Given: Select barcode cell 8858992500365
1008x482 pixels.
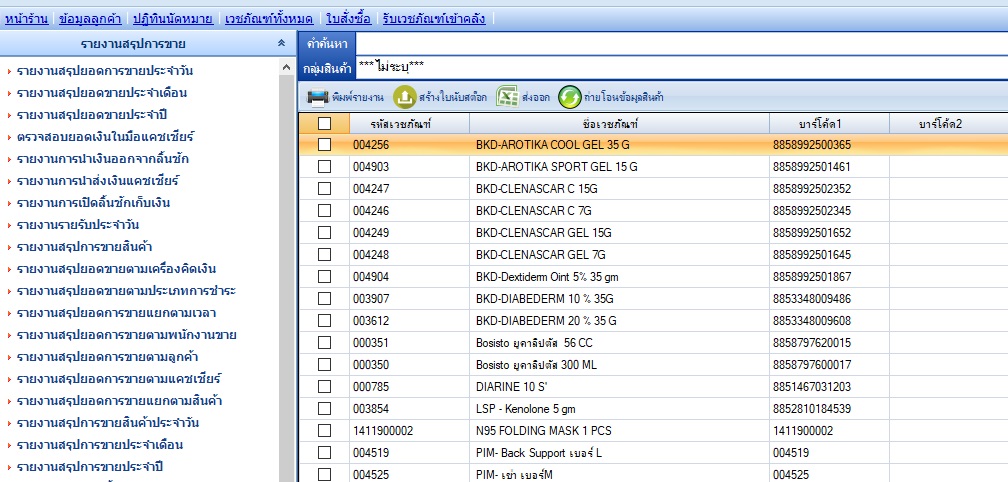Looking at the screenshot, I should click(x=829, y=145).
